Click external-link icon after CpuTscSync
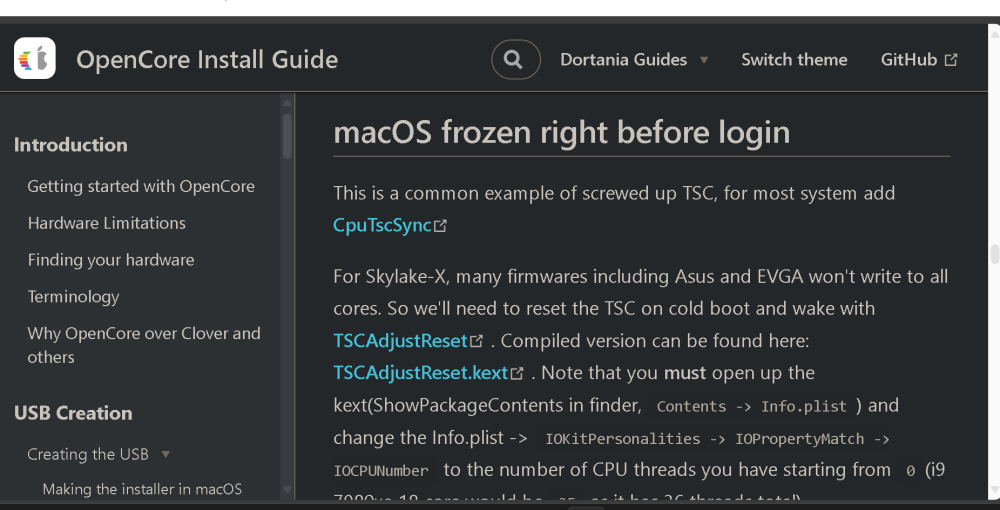 [x=440, y=226]
